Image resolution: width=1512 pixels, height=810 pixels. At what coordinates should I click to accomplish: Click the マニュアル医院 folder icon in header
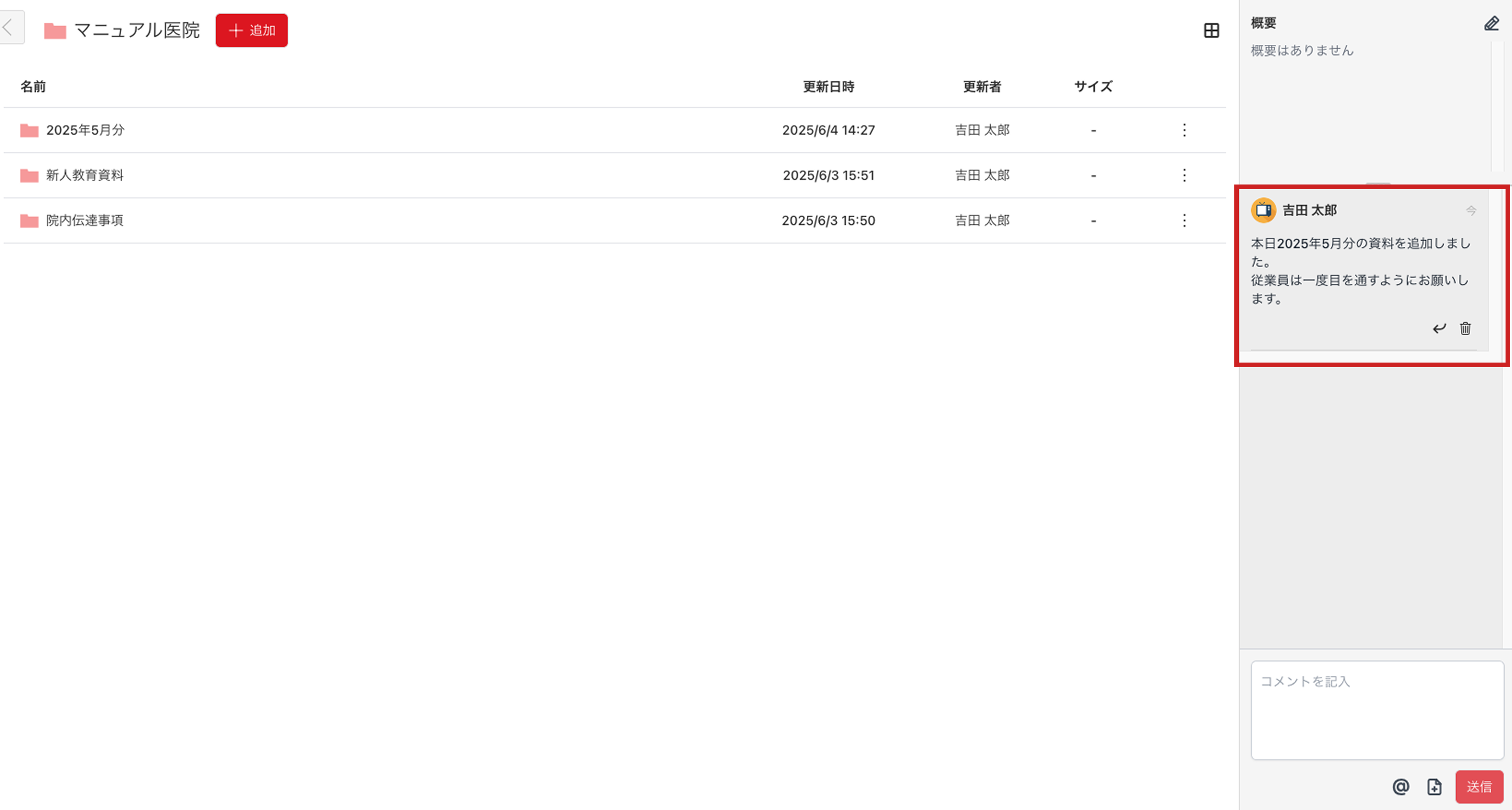55,30
